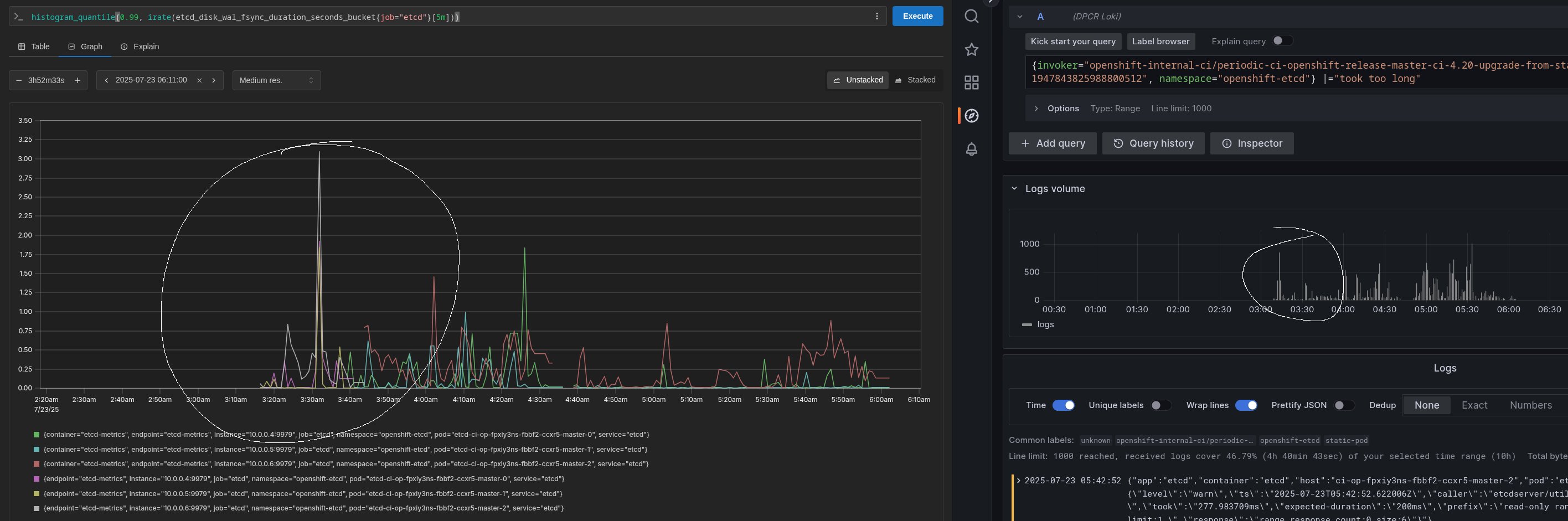The image size is (1568, 521).
Task: Clear the end time with X icon
Action: click(199, 80)
